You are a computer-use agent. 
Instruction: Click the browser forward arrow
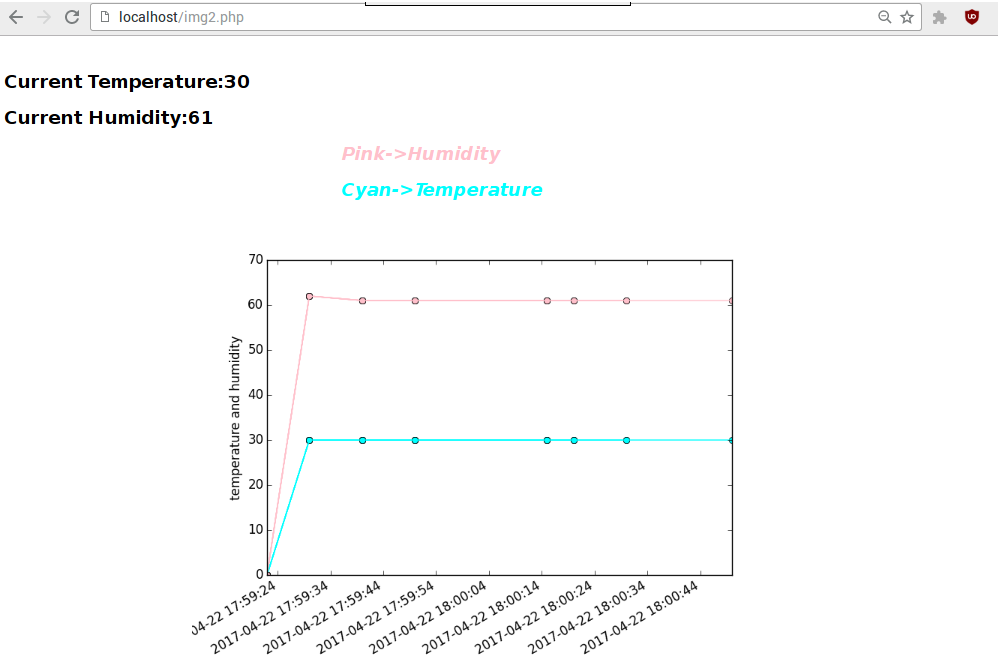44,17
